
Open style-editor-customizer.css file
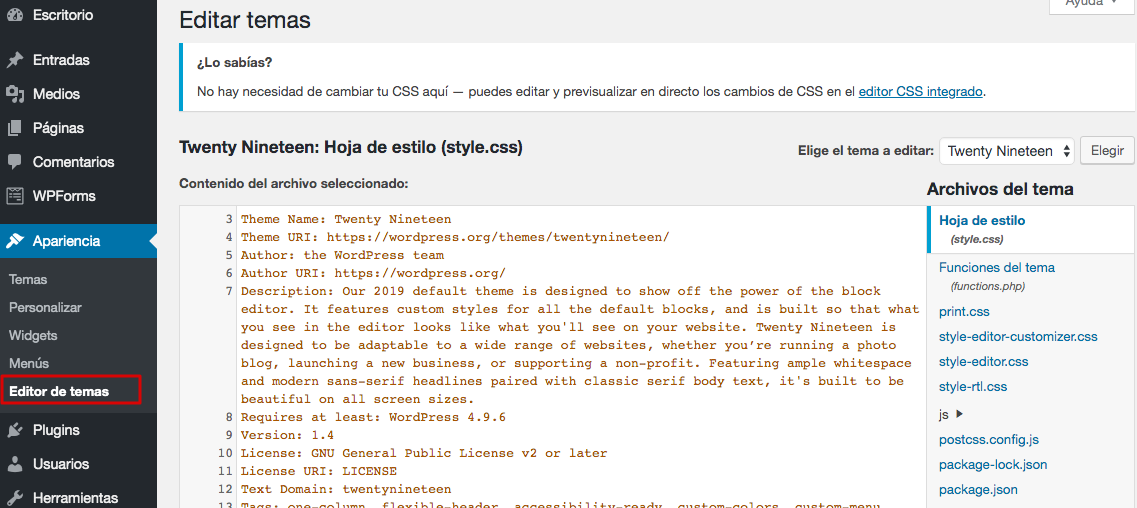(x=1018, y=337)
